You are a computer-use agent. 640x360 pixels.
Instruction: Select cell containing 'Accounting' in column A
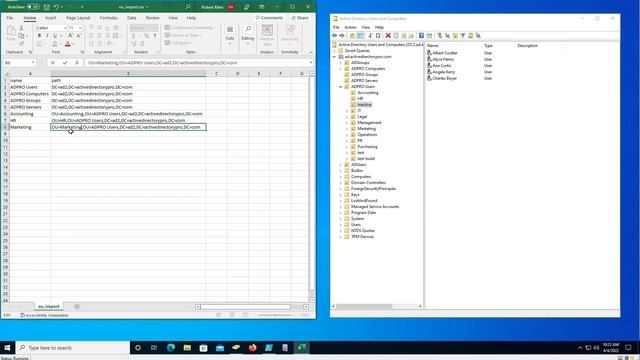coord(30,114)
